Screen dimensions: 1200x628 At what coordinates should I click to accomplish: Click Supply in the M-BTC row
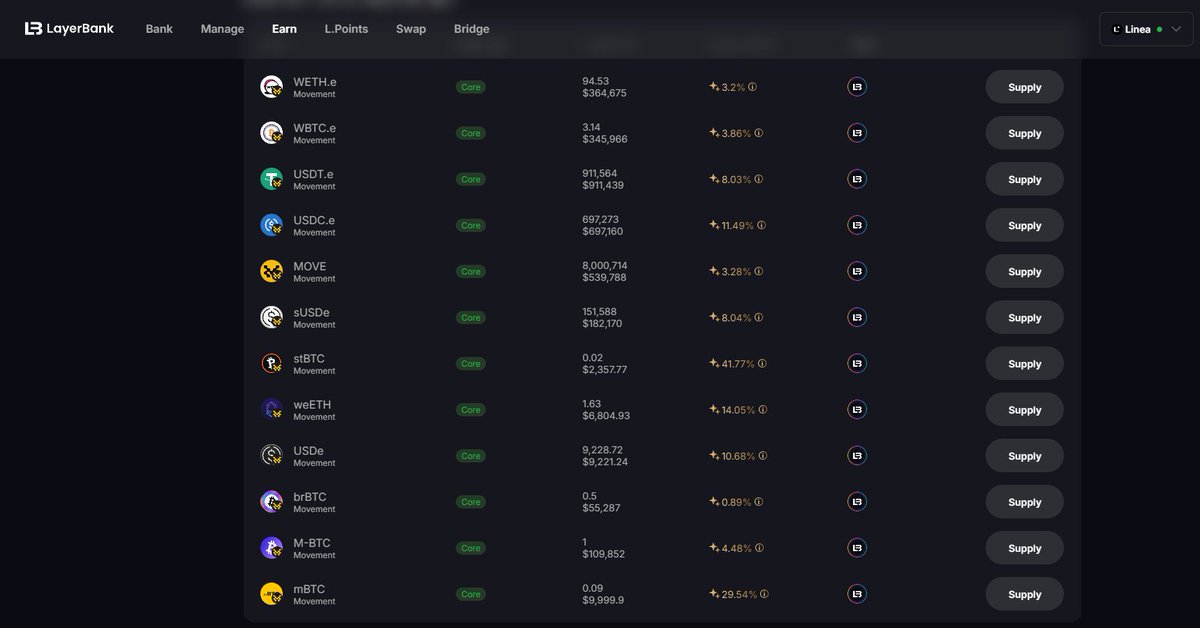[x=1024, y=547]
